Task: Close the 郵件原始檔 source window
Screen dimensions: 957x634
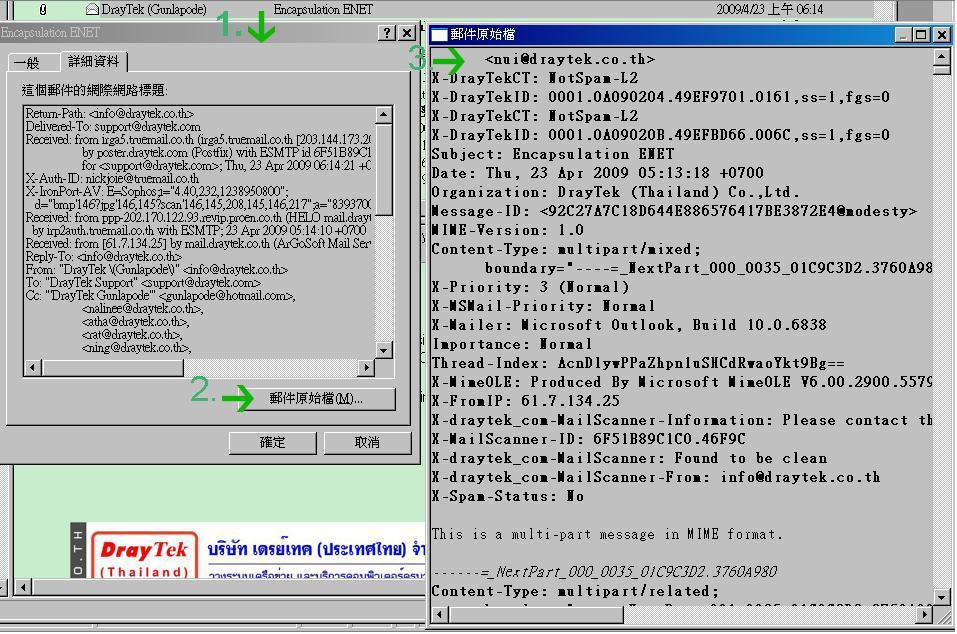Action: pyautogui.click(x=942, y=35)
